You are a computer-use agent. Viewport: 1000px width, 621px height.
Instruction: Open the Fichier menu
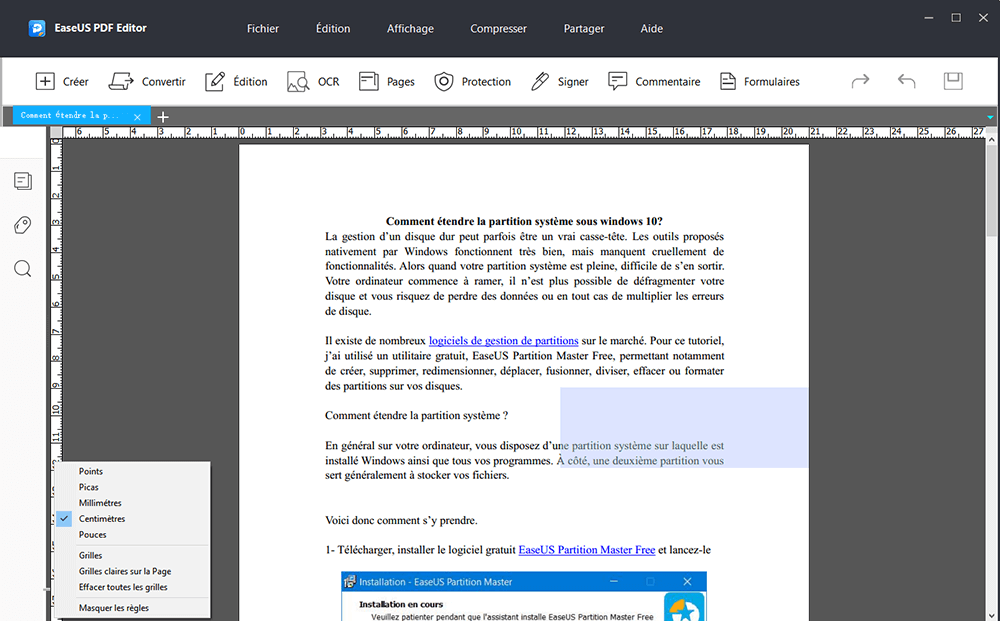click(263, 29)
